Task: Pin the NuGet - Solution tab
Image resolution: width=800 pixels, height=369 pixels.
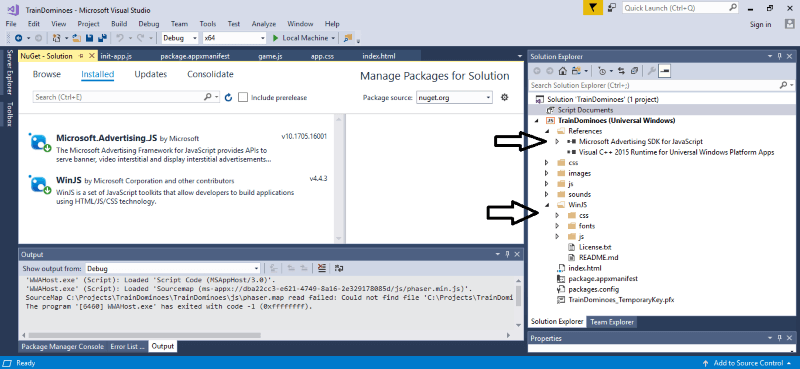Action: pyautogui.click(x=81, y=56)
